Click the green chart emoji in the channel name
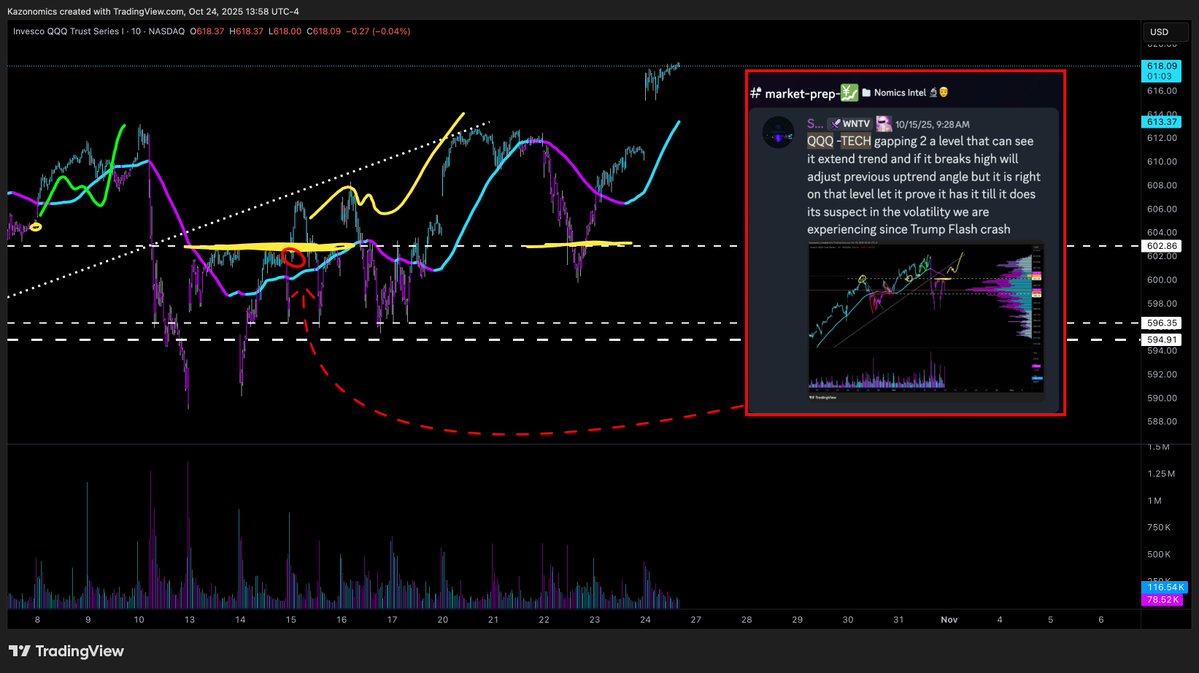Viewport: 1199px width, 673px height. click(x=848, y=92)
